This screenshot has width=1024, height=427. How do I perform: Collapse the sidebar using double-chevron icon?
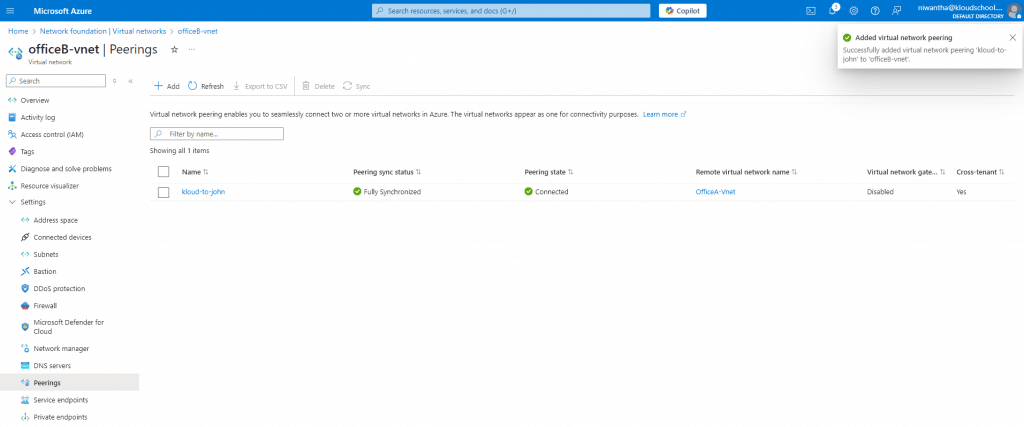tap(130, 81)
